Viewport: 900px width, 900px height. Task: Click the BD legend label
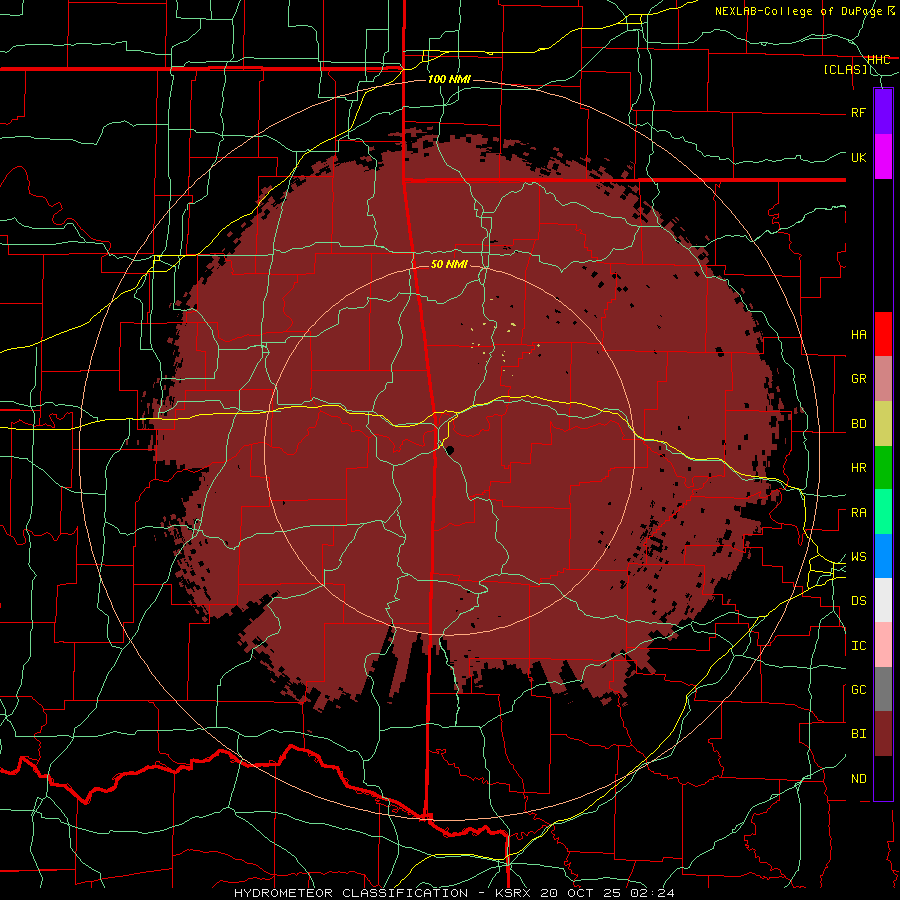click(858, 424)
